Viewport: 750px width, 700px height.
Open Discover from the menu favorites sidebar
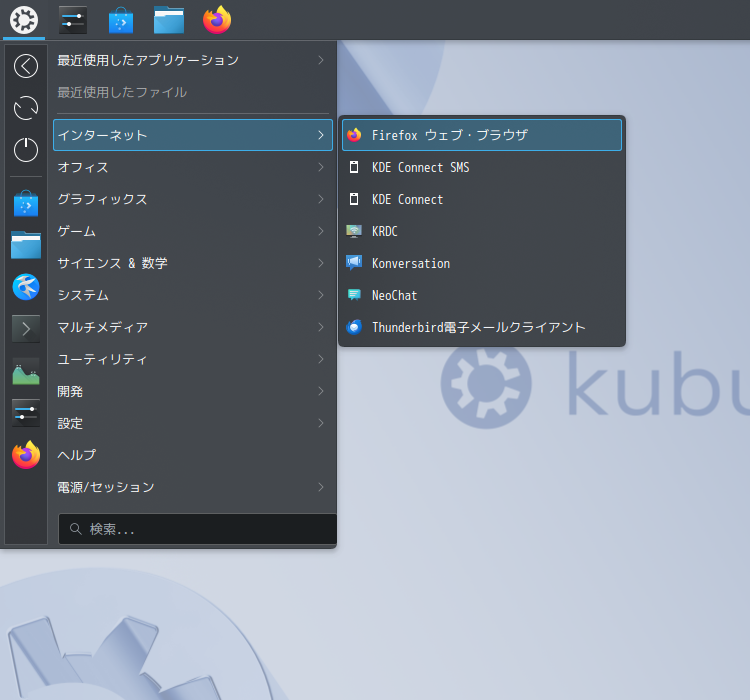pyautogui.click(x=26, y=203)
